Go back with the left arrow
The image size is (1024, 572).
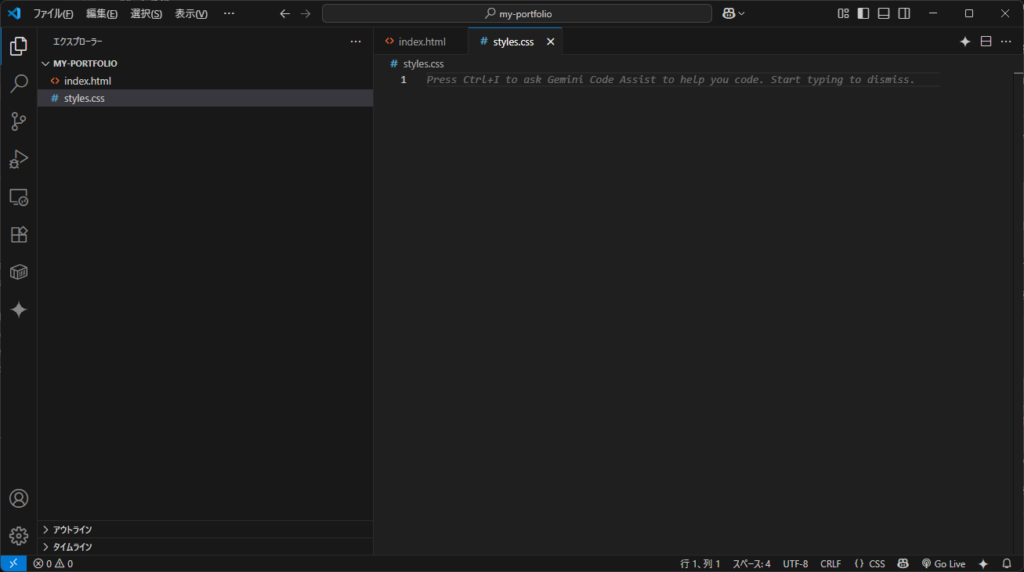285,13
